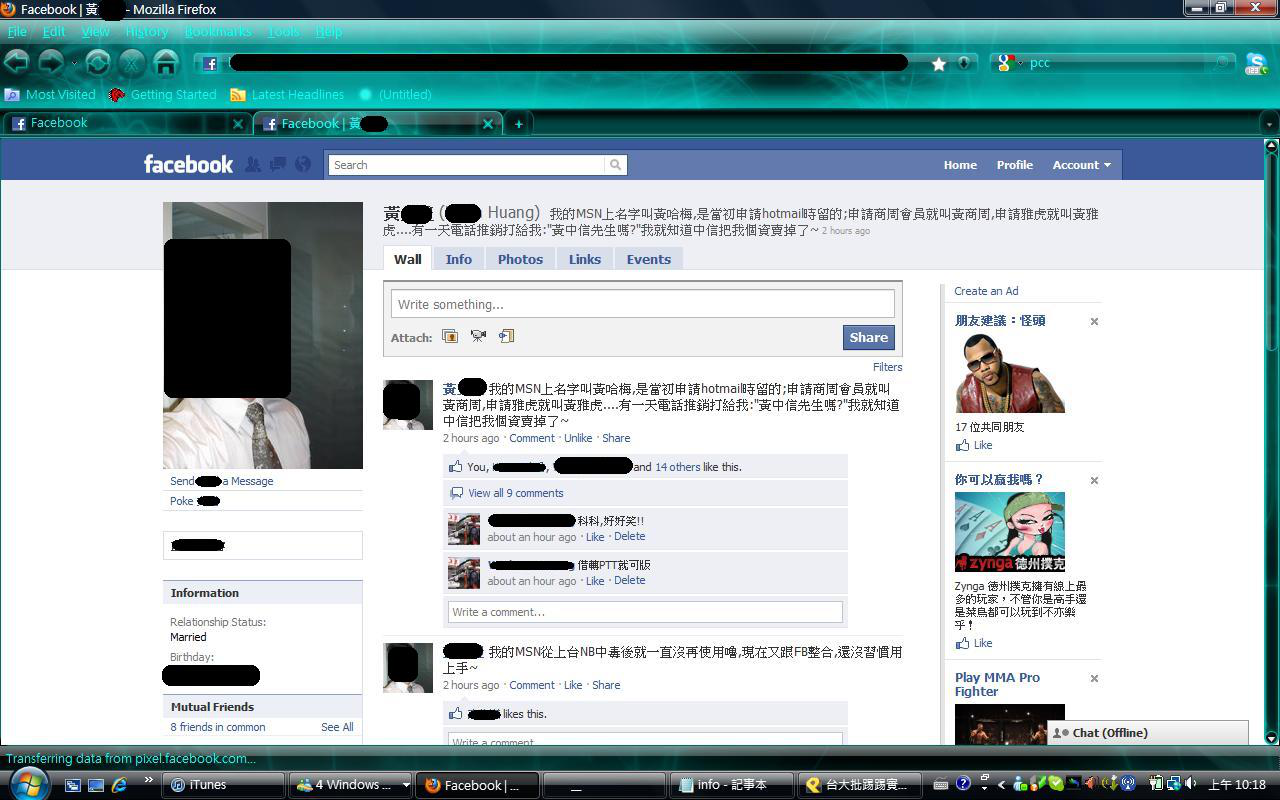Click the 14 others likes link
Viewport: 1280px width, 800px height.
point(677,467)
